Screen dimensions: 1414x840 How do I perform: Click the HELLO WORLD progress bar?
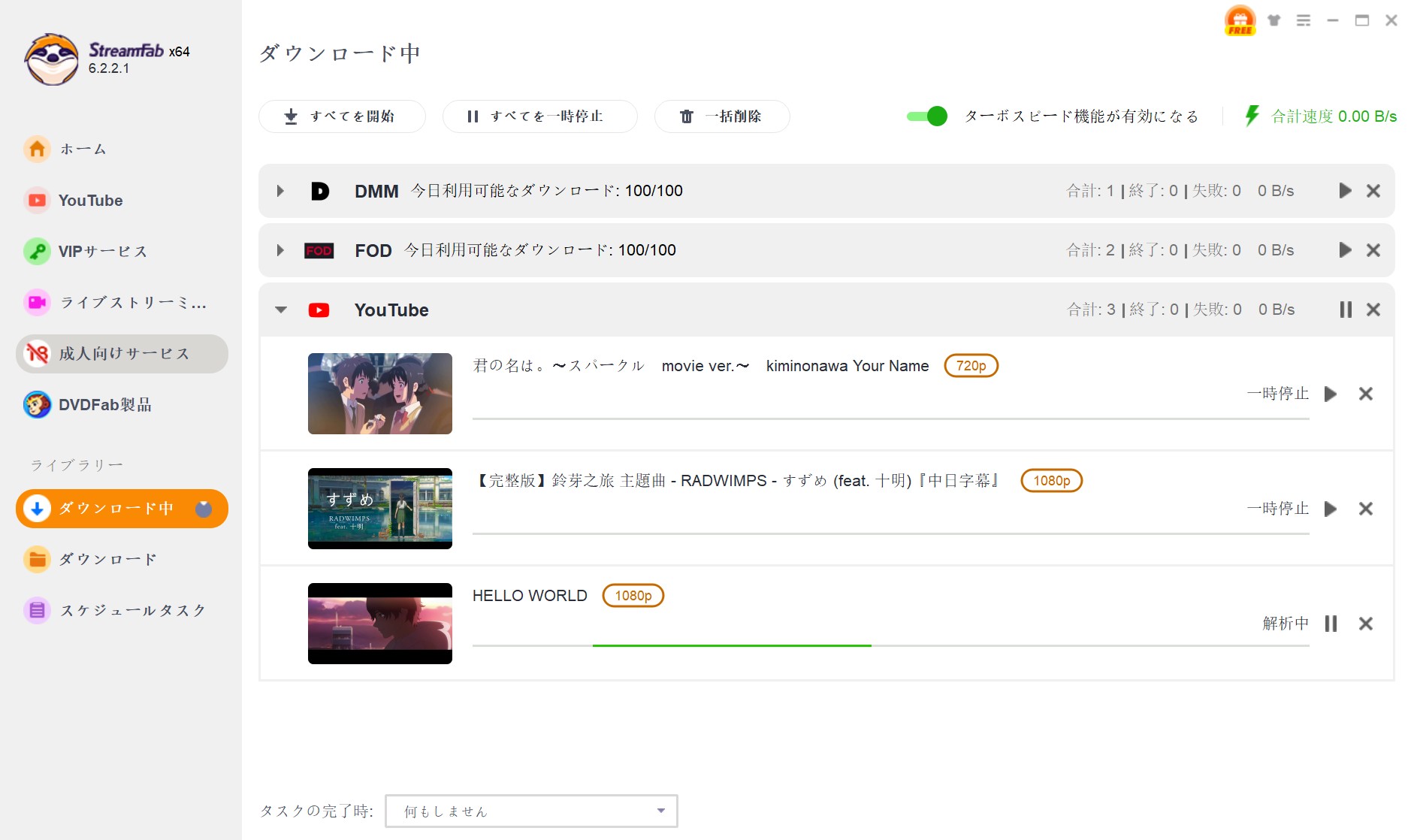(x=890, y=645)
